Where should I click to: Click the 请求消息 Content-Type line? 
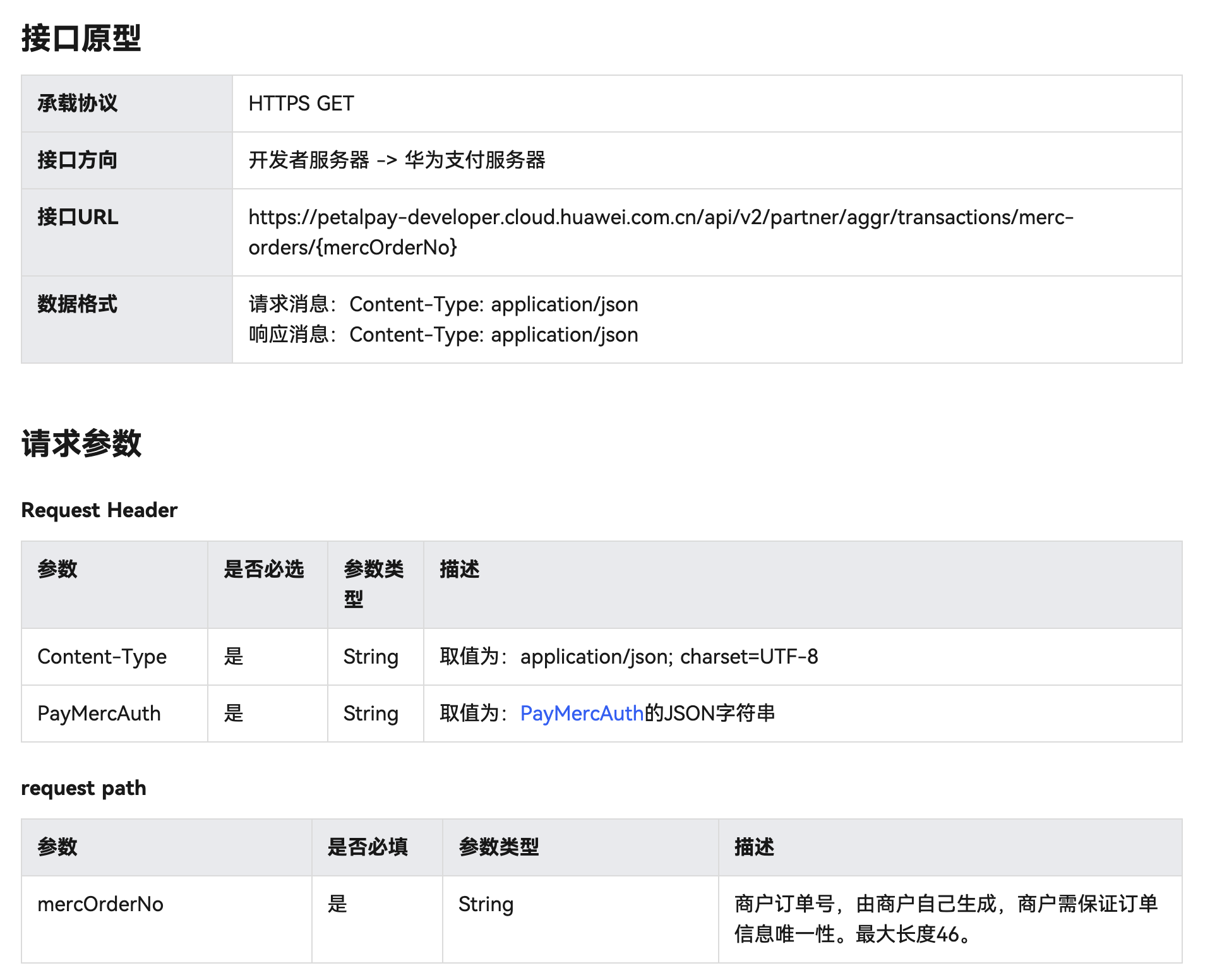click(443, 304)
